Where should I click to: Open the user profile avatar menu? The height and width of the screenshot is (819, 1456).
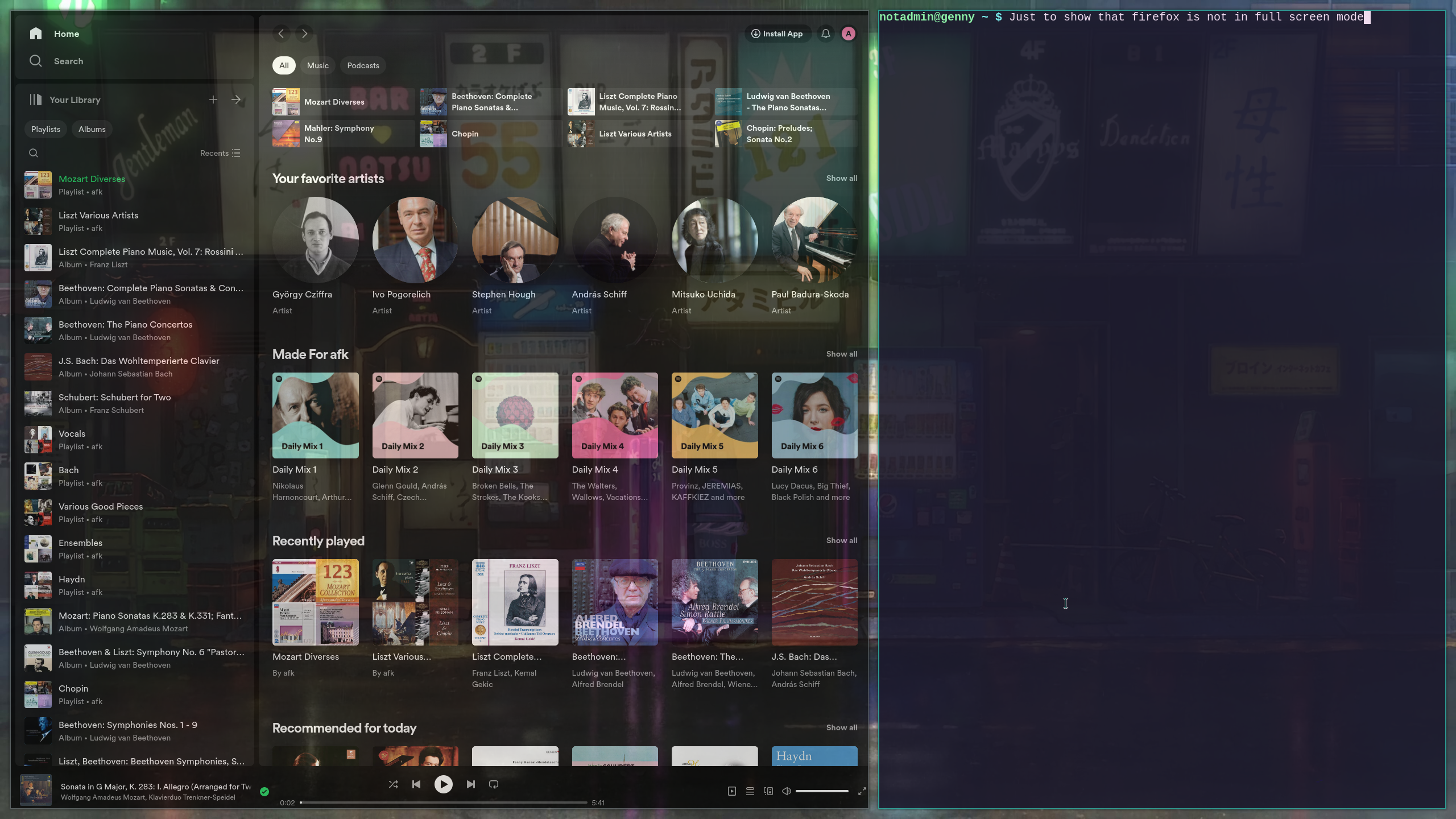(x=849, y=34)
